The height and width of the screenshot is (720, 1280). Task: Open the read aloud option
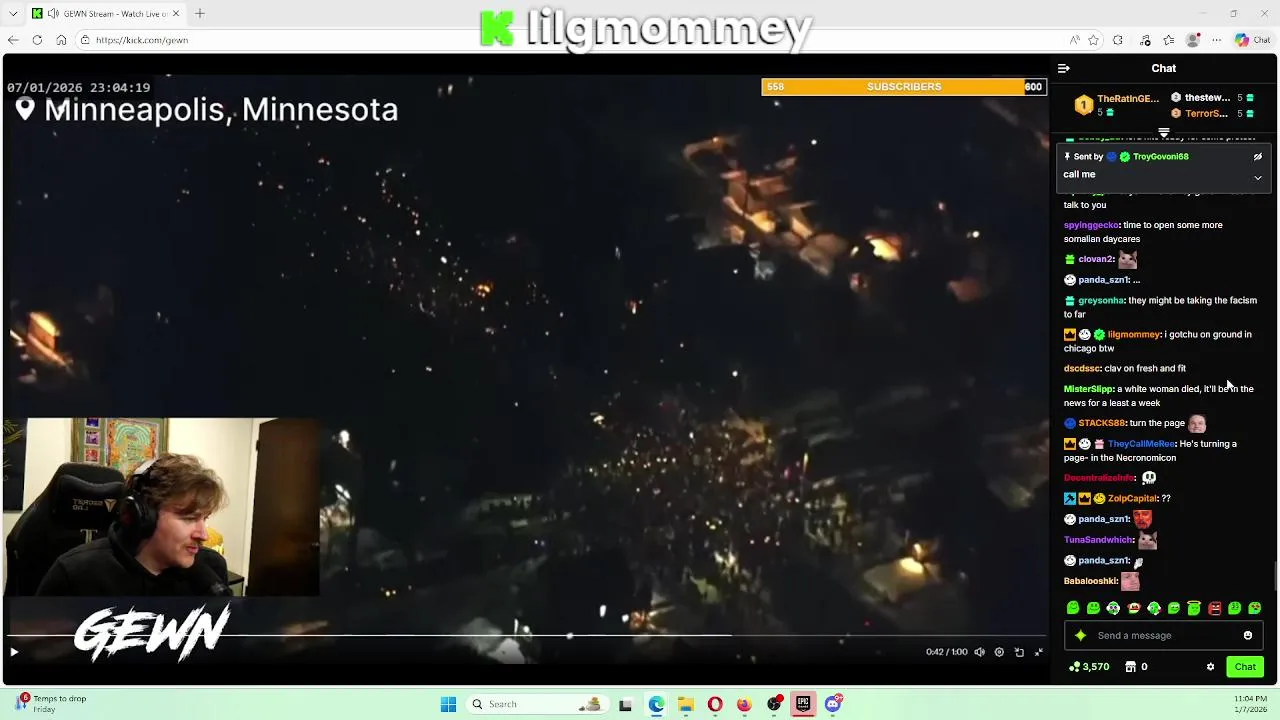(1074, 40)
